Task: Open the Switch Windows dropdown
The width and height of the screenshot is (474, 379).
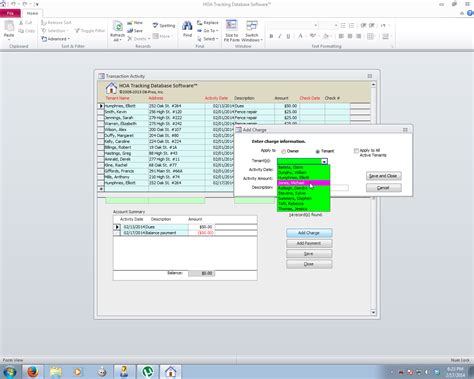Action: pos(252,31)
